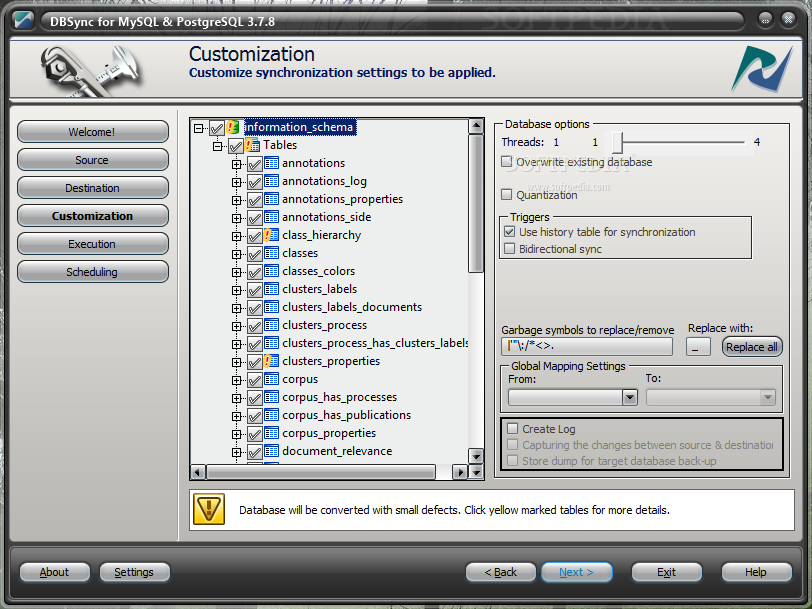Click the clusters_labels_documents table icon

pos(271,307)
